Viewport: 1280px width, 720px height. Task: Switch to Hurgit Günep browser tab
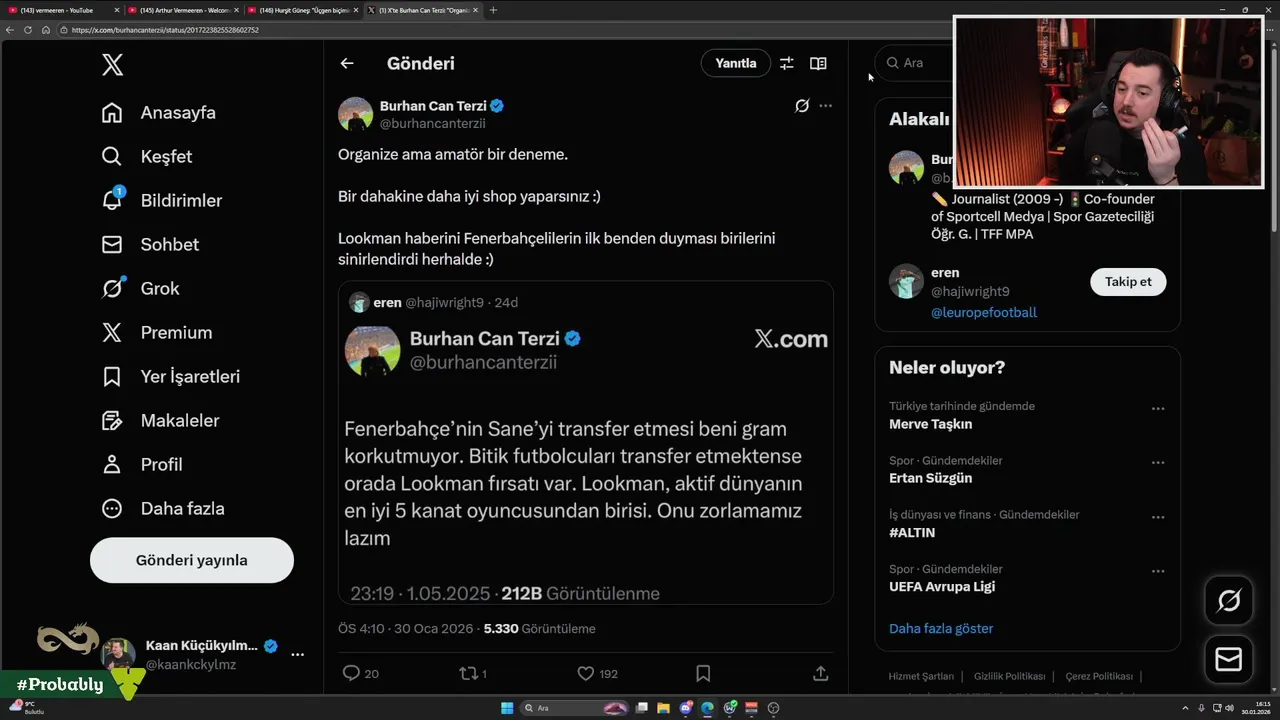point(300,10)
